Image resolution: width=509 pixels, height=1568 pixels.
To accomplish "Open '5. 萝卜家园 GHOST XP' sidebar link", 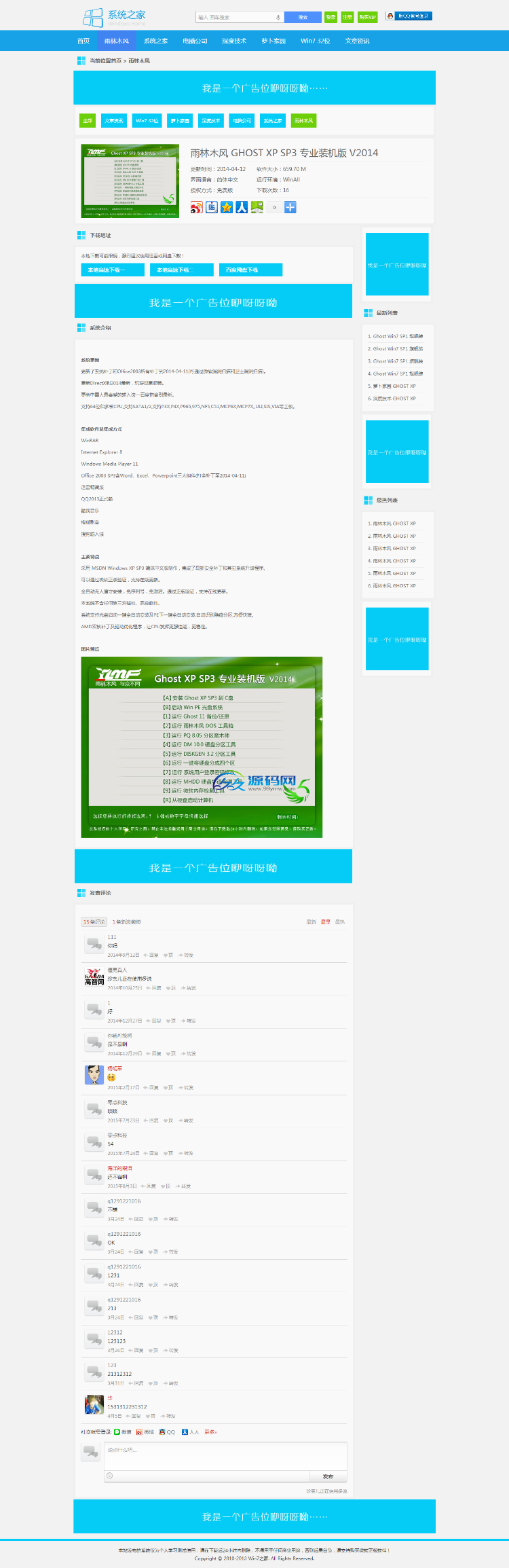I will tap(392, 386).
